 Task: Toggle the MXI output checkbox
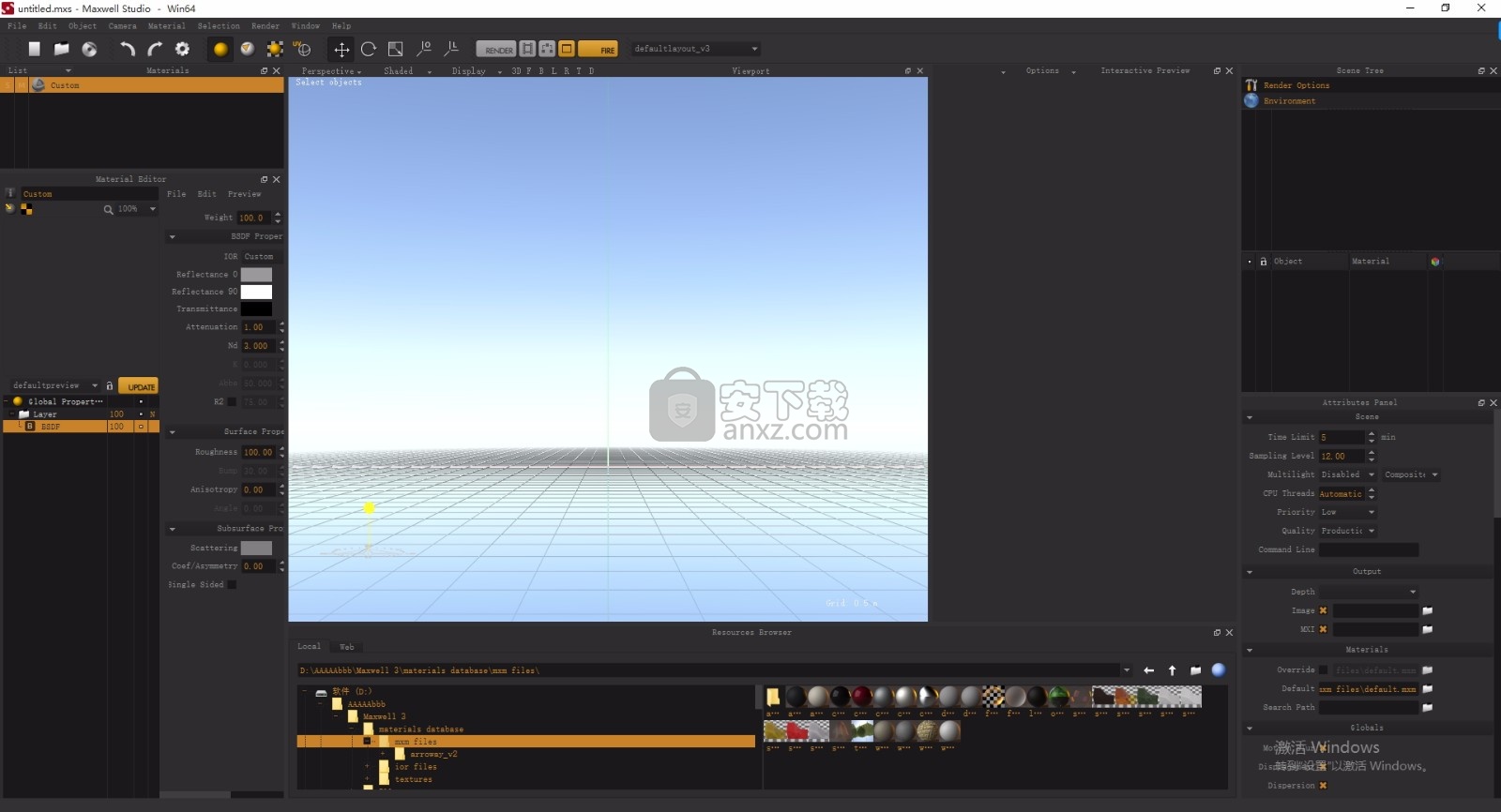(1323, 629)
